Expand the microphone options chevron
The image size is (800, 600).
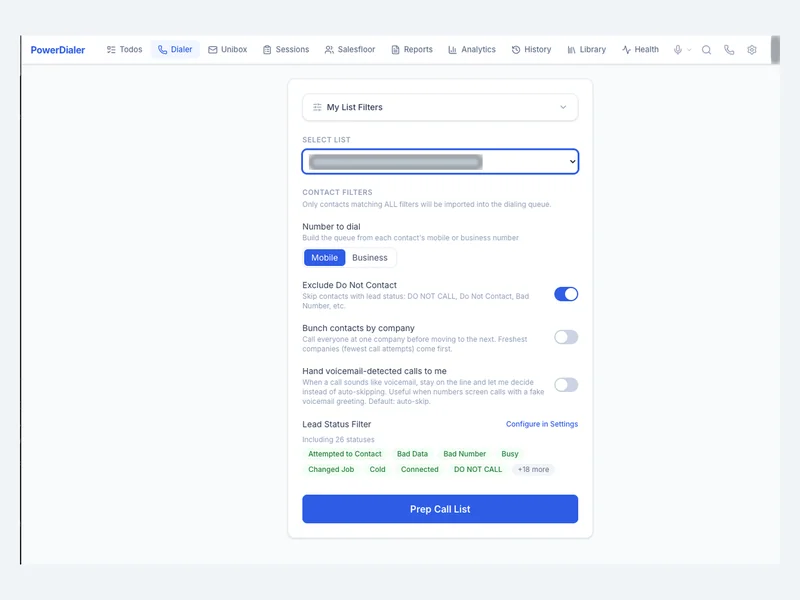pyautogui.click(x=689, y=50)
